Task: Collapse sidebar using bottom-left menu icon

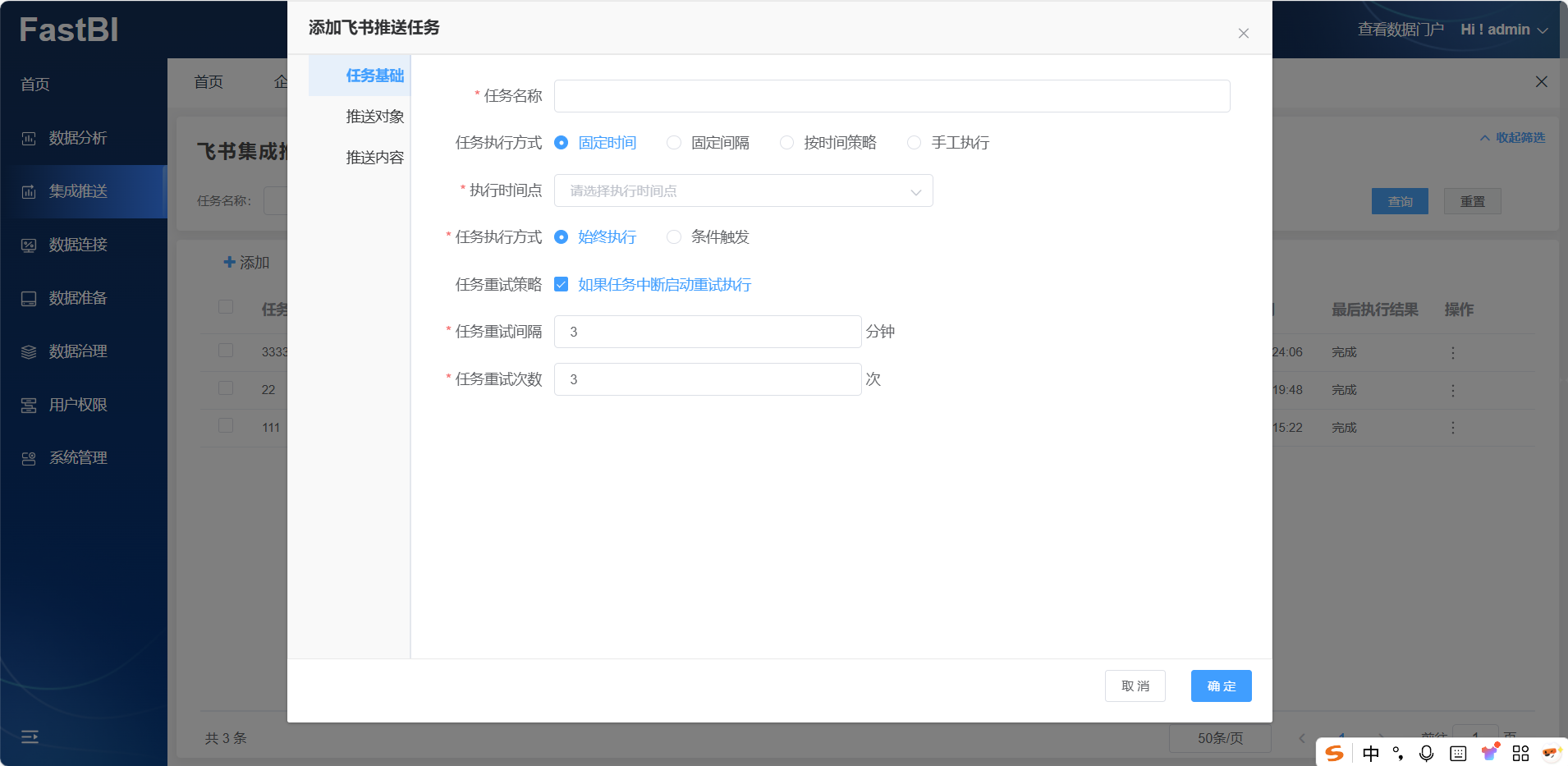Action: click(30, 736)
